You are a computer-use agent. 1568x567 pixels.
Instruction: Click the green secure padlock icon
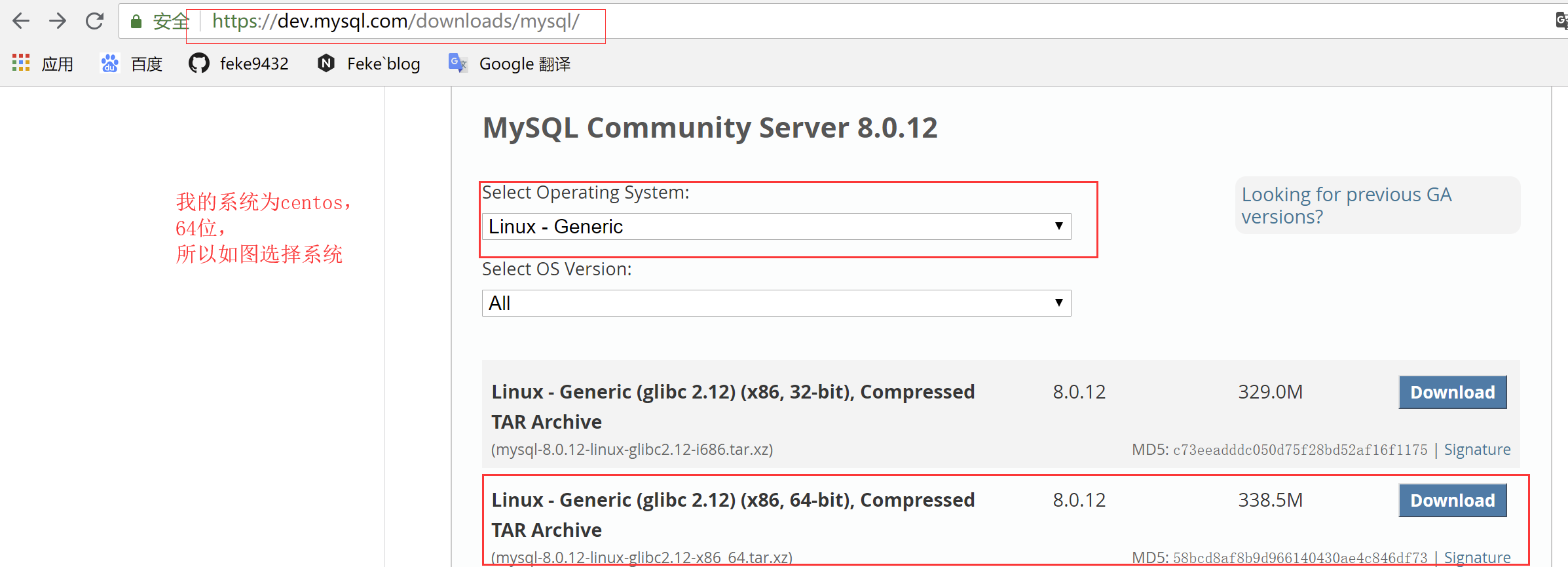click(136, 22)
